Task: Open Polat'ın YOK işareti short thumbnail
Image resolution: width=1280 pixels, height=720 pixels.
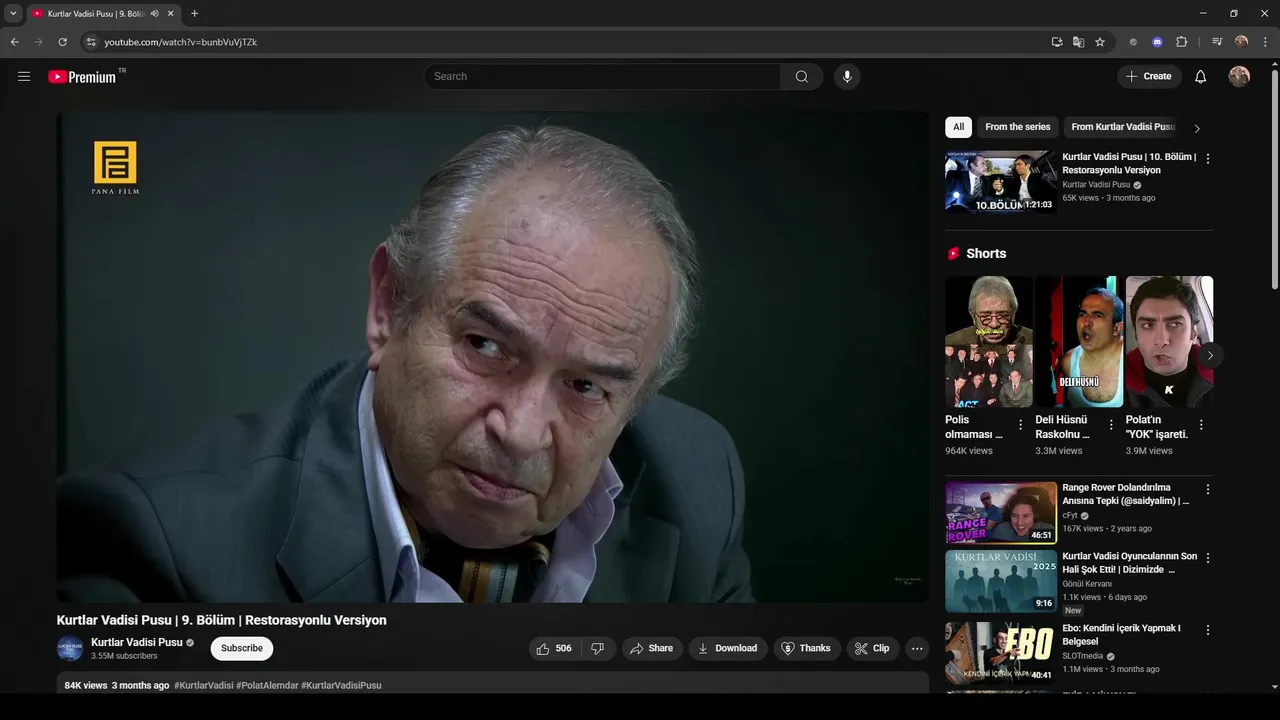Action: point(1169,341)
